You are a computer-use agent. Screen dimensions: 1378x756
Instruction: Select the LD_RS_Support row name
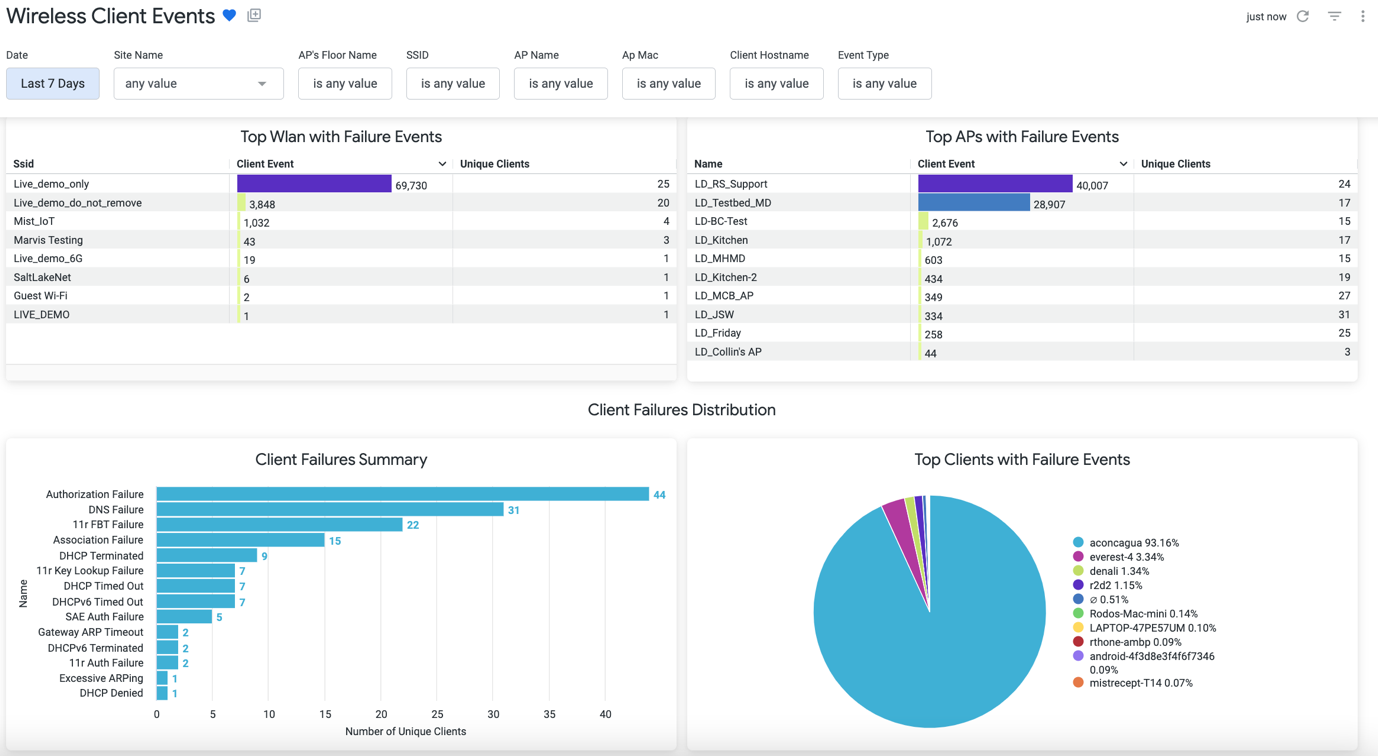[731, 184]
